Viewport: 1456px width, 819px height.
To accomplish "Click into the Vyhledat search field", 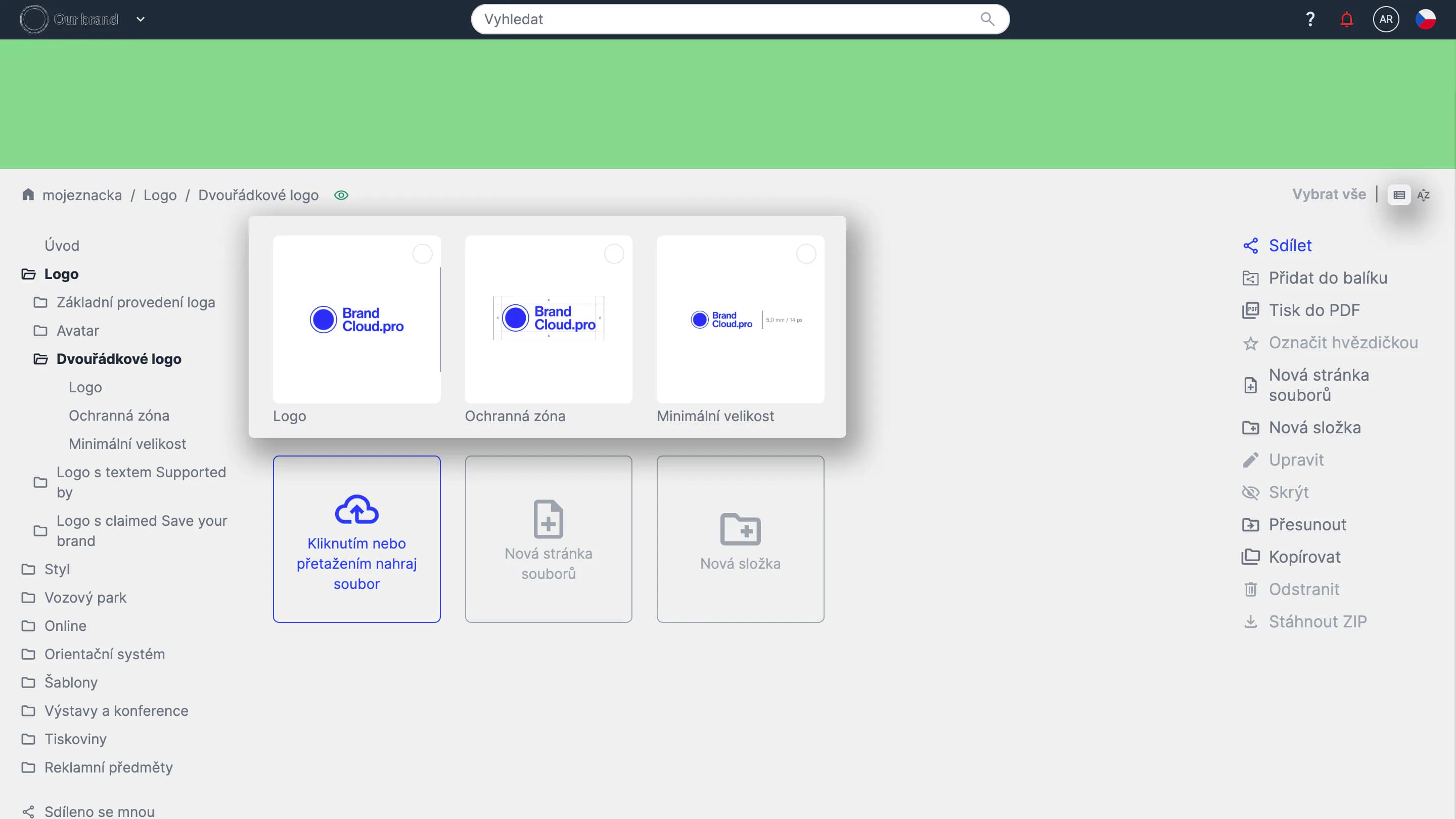I will coord(723,19).
